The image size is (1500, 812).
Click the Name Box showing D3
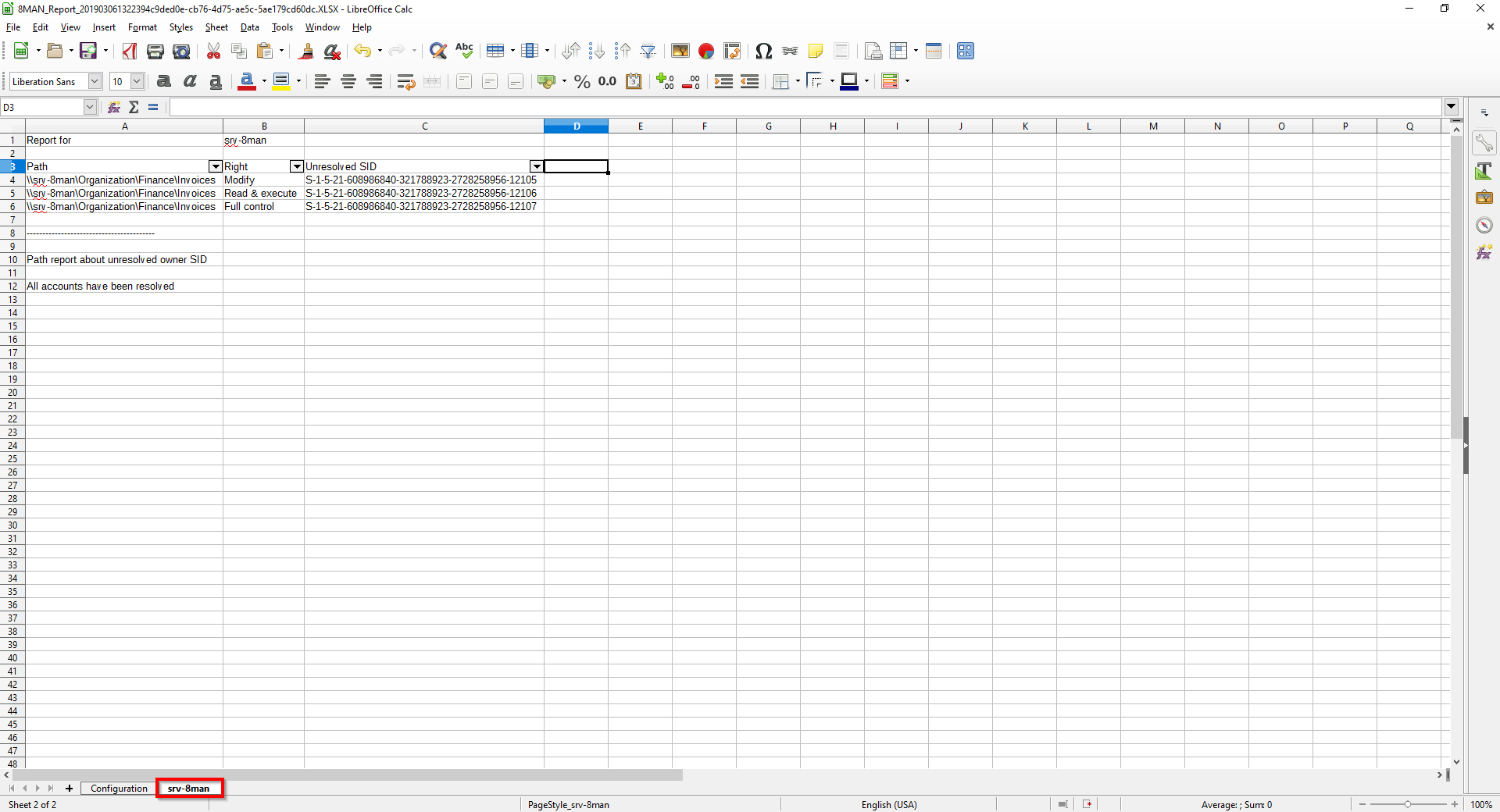pyautogui.click(x=42, y=107)
